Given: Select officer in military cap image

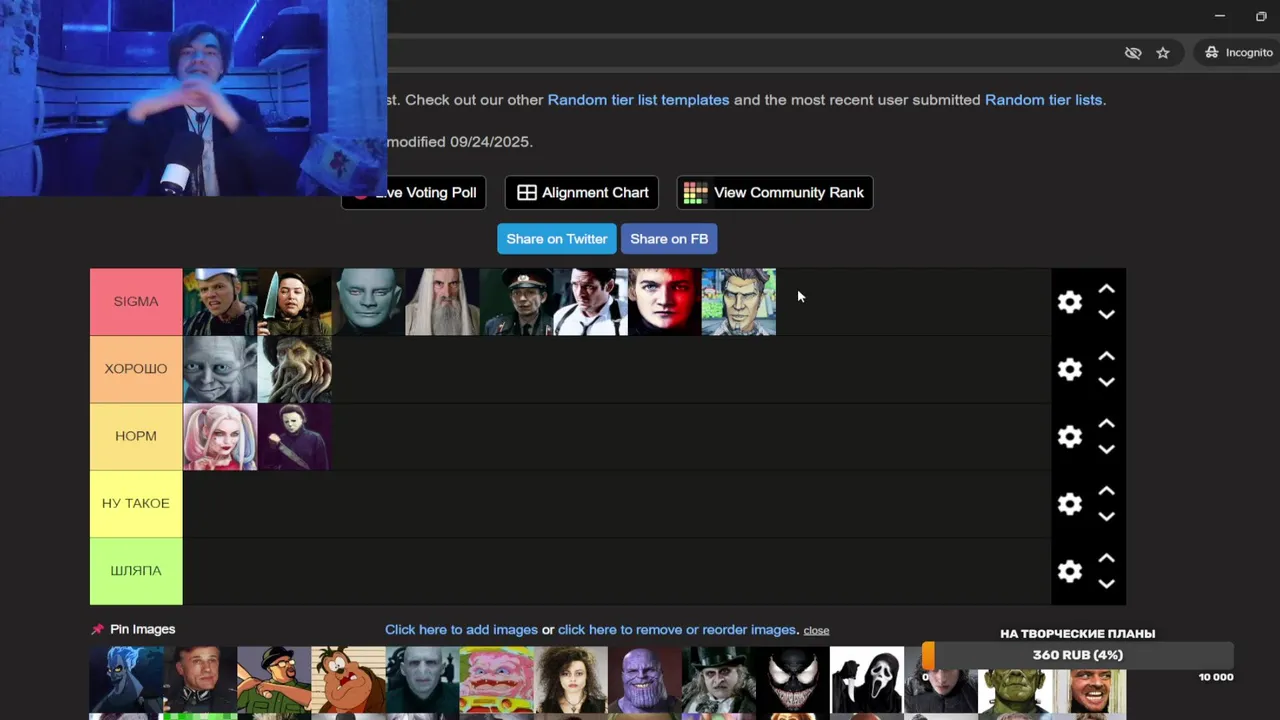Looking at the screenshot, I should pos(516,301).
